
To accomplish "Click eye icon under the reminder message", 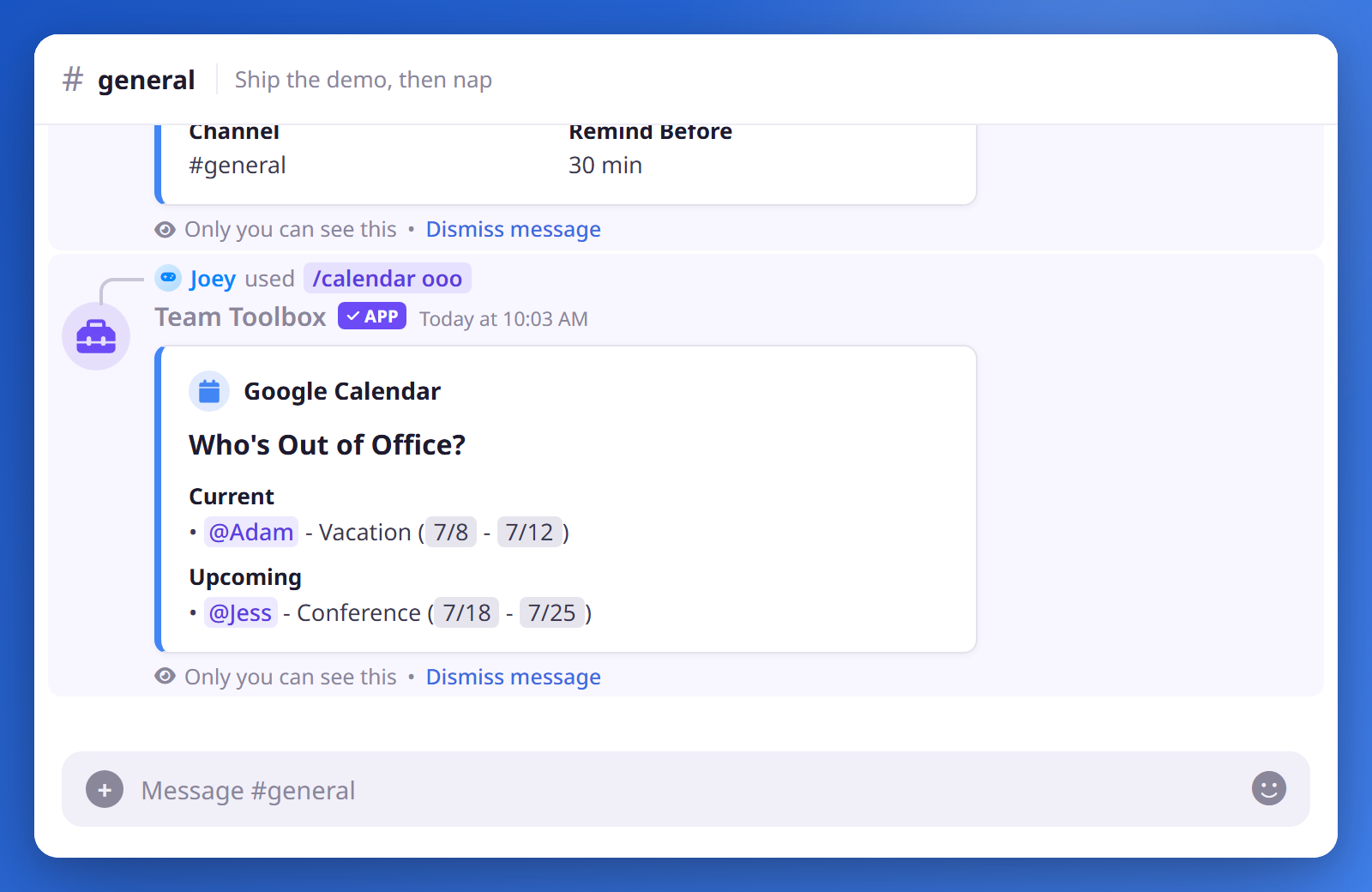I will click(x=165, y=229).
